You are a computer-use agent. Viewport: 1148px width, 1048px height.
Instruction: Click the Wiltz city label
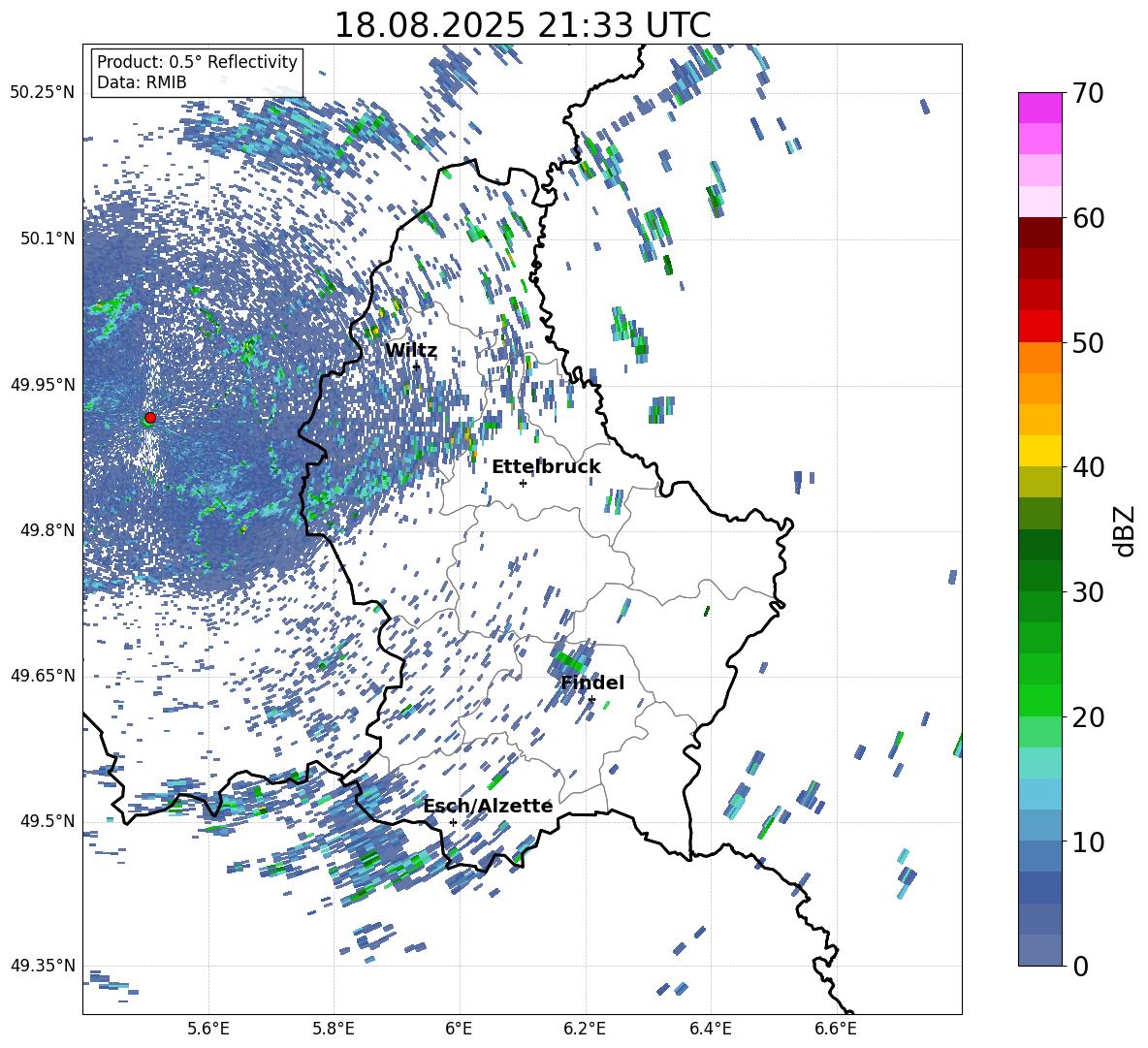click(x=411, y=350)
